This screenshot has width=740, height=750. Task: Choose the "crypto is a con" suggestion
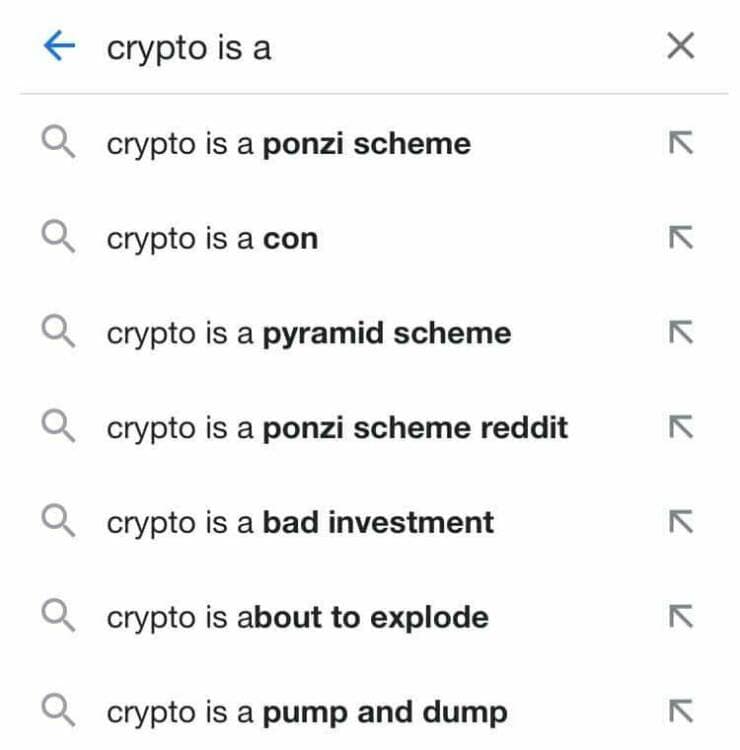pos(212,239)
